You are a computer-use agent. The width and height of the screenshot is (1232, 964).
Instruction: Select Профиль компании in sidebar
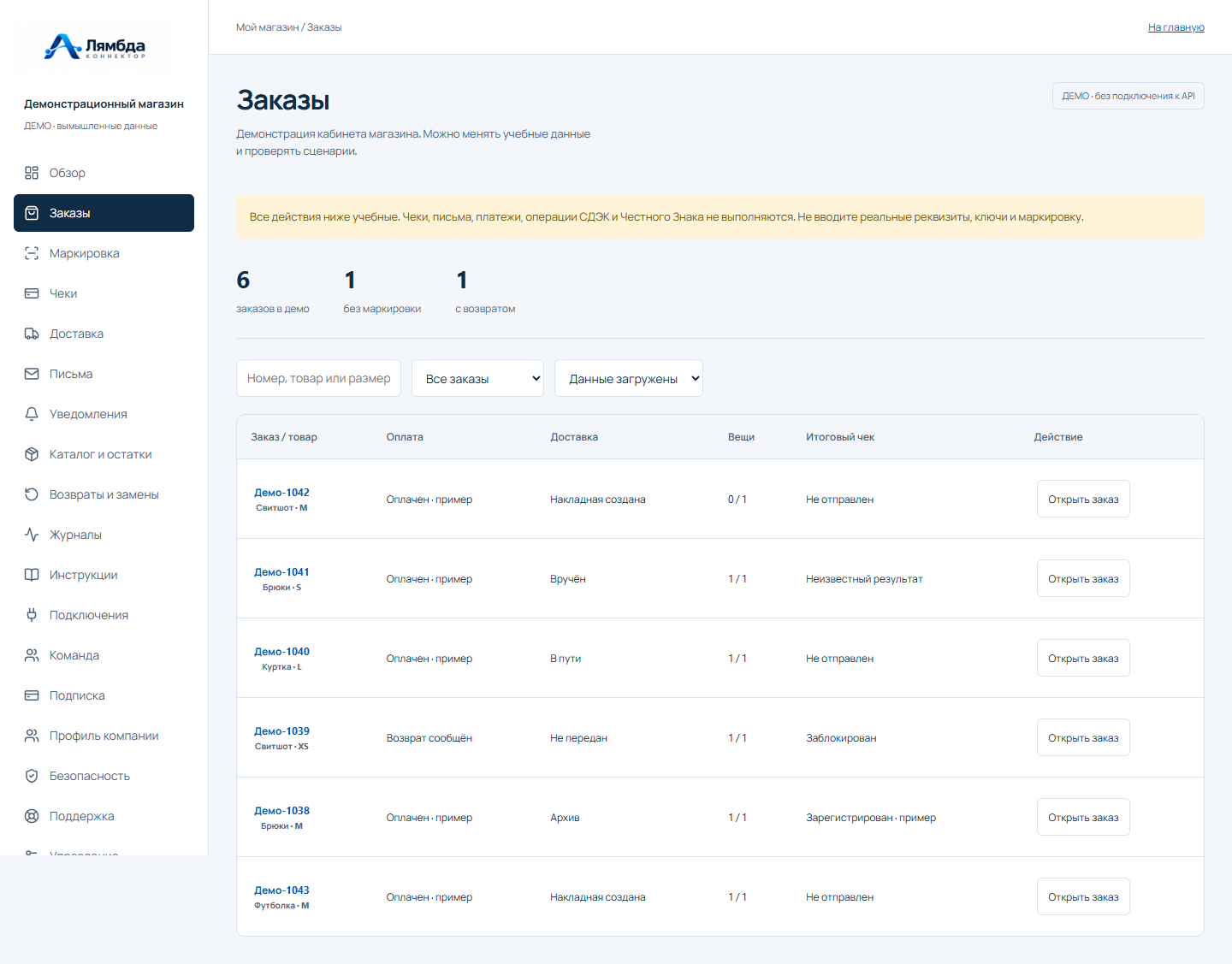[x=104, y=736]
